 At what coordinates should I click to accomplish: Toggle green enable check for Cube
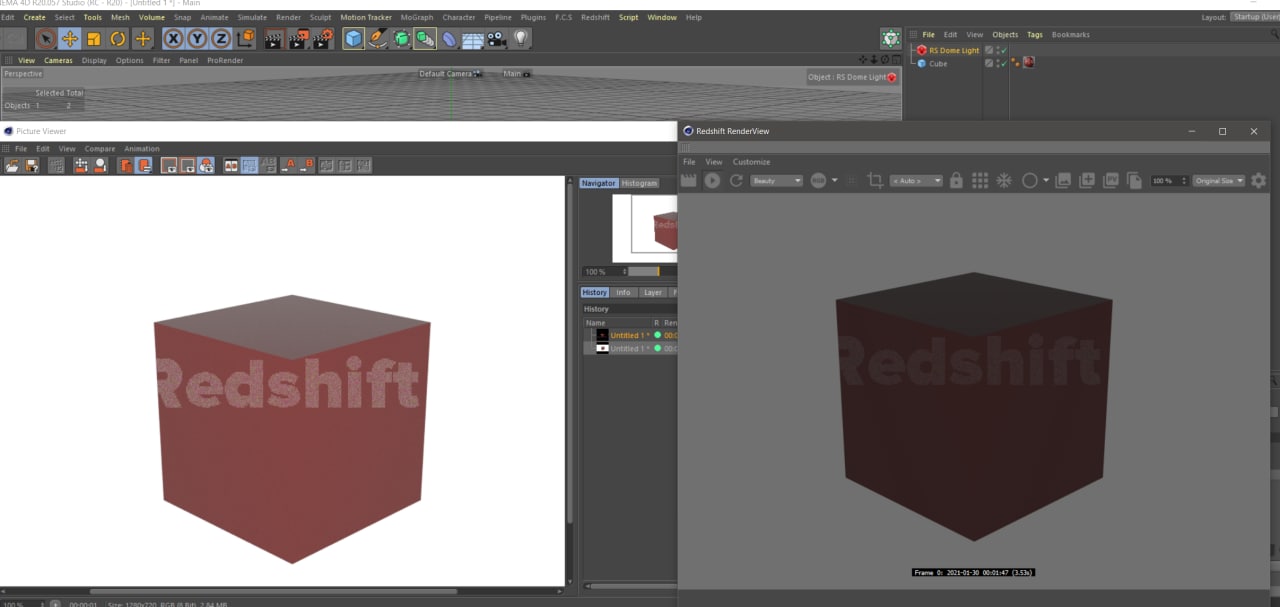[x=1002, y=63]
